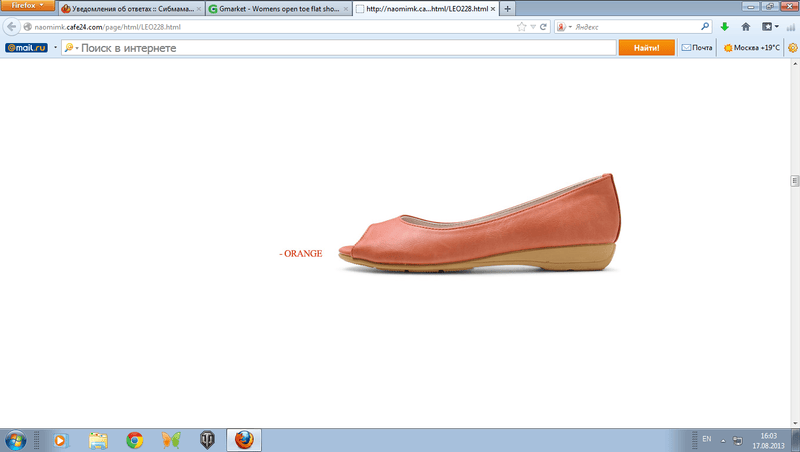Switch to the Сибмама notifications tab
This screenshot has width=800, height=452.
127,8
